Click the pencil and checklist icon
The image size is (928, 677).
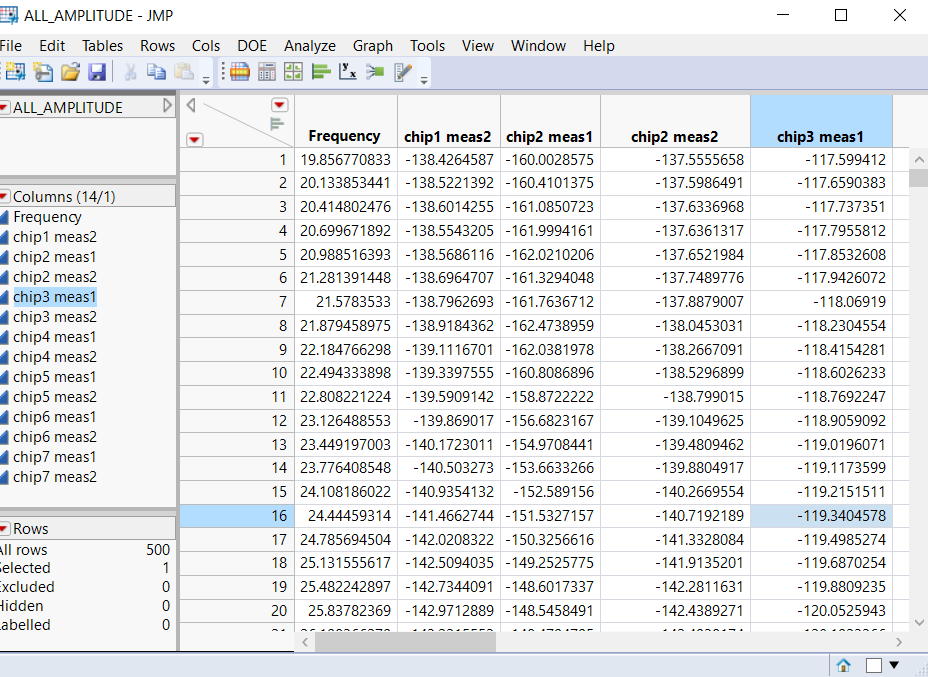tap(402, 72)
